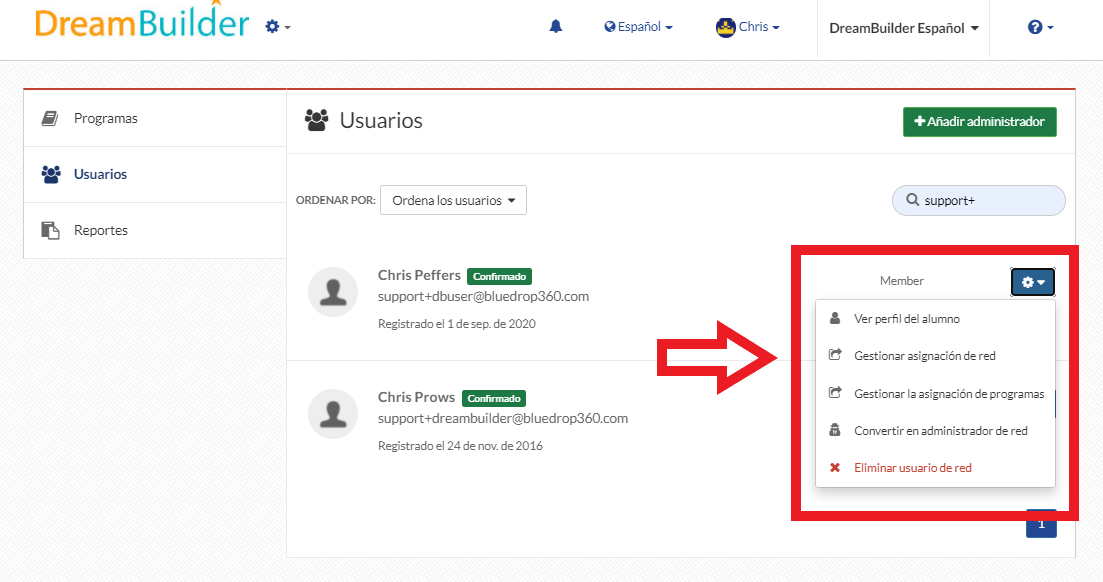Go to Programas in the sidebar
The width and height of the screenshot is (1103, 582).
(x=155, y=118)
